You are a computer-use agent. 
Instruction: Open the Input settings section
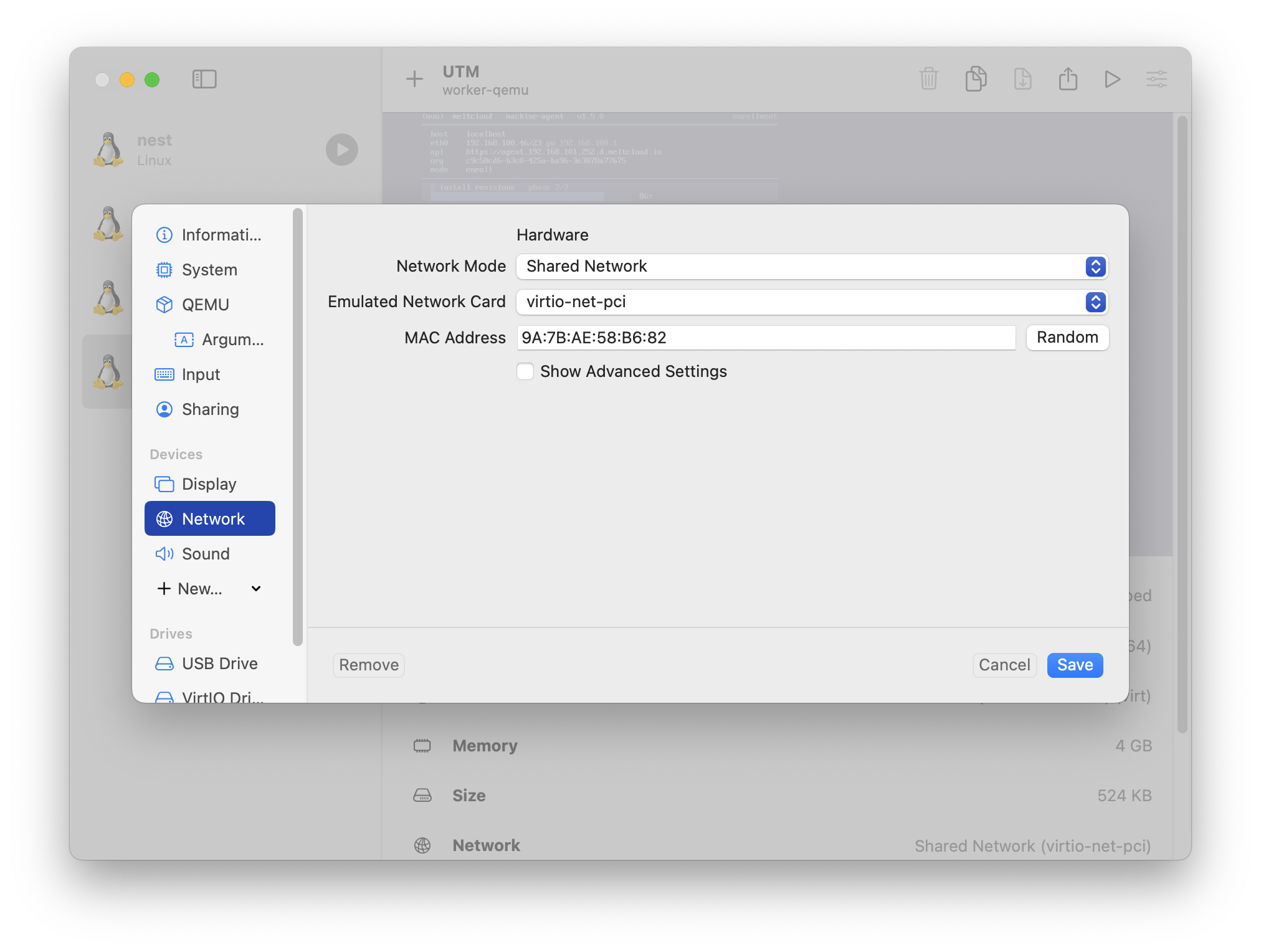(x=210, y=374)
